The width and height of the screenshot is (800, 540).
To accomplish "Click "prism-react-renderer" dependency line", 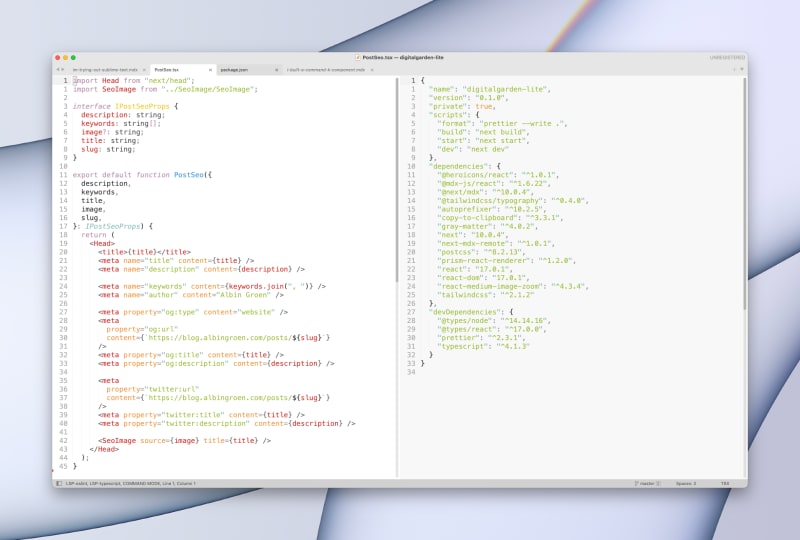I will pos(507,261).
